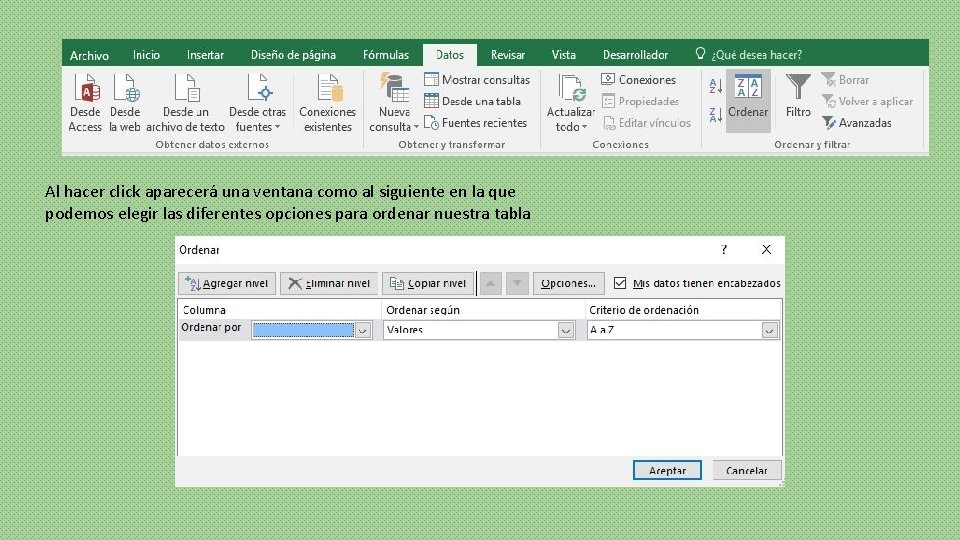Image resolution: width=960 pixels, height=540 pixels.
Task: Switch to the Revisar tab
Action: pyautogui.click(x=508, y=55)
